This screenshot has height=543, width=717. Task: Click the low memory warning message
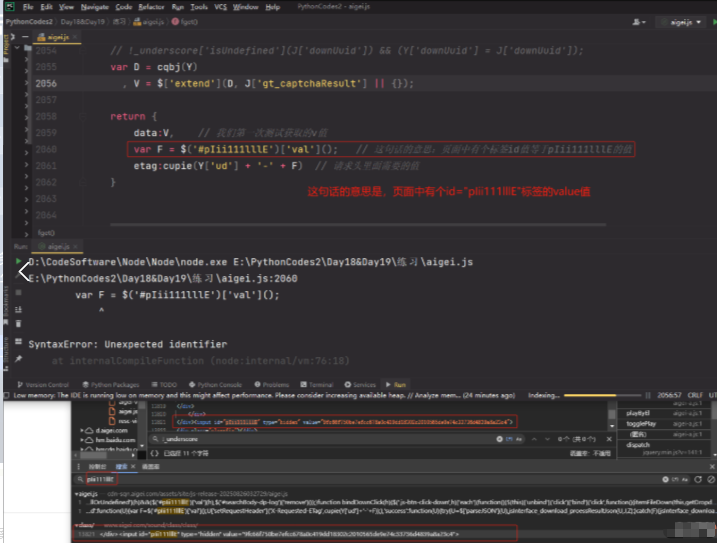pyautogui.click(x=264, y=395)
